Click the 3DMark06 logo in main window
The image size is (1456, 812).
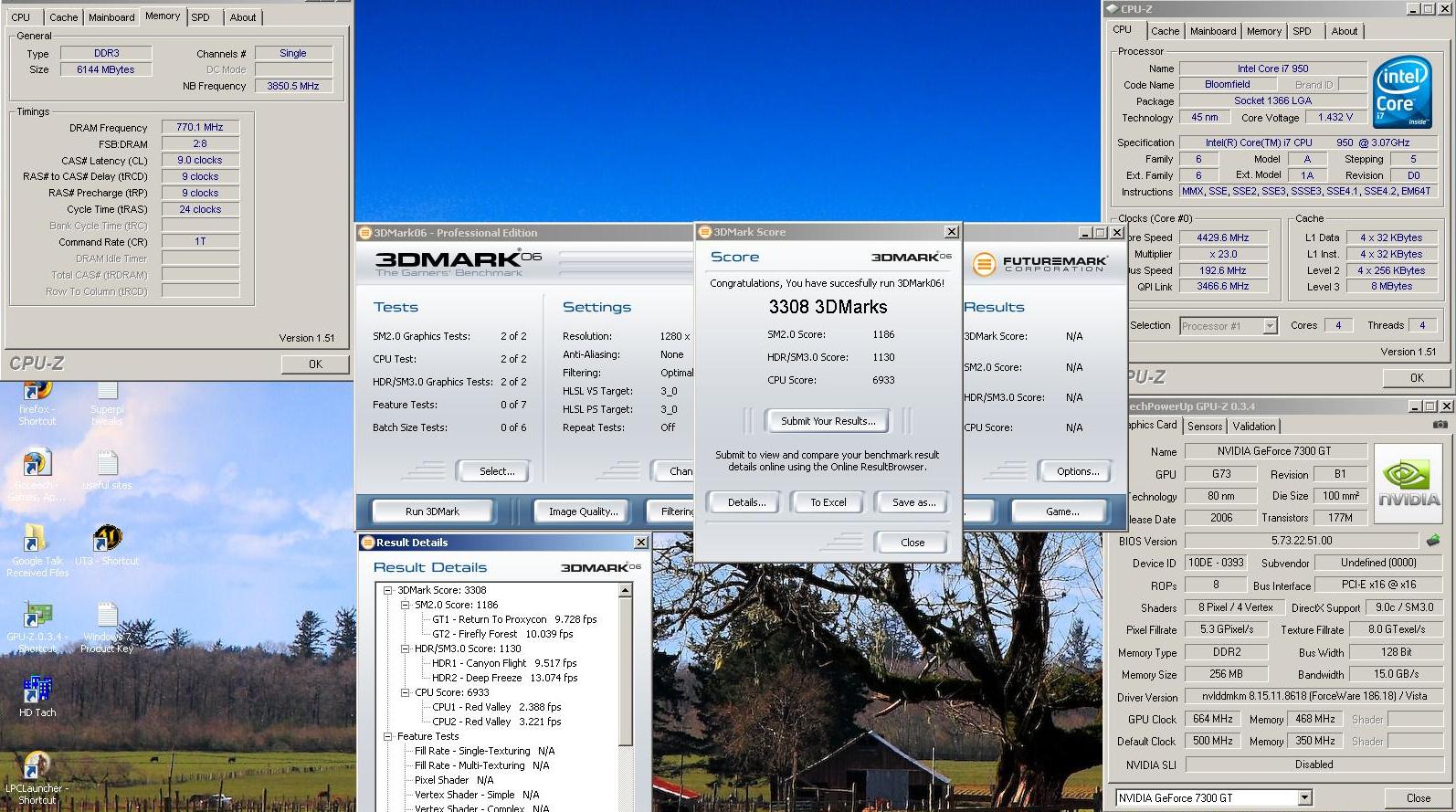click(458, 261)
